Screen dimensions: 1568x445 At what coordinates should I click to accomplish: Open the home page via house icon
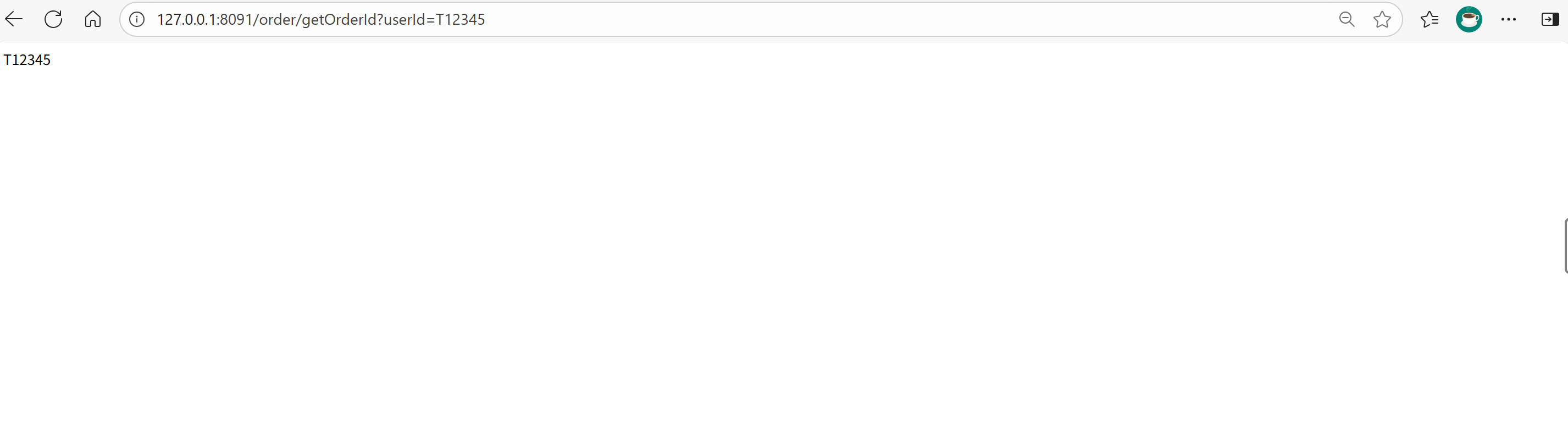[x=92, y=19]
